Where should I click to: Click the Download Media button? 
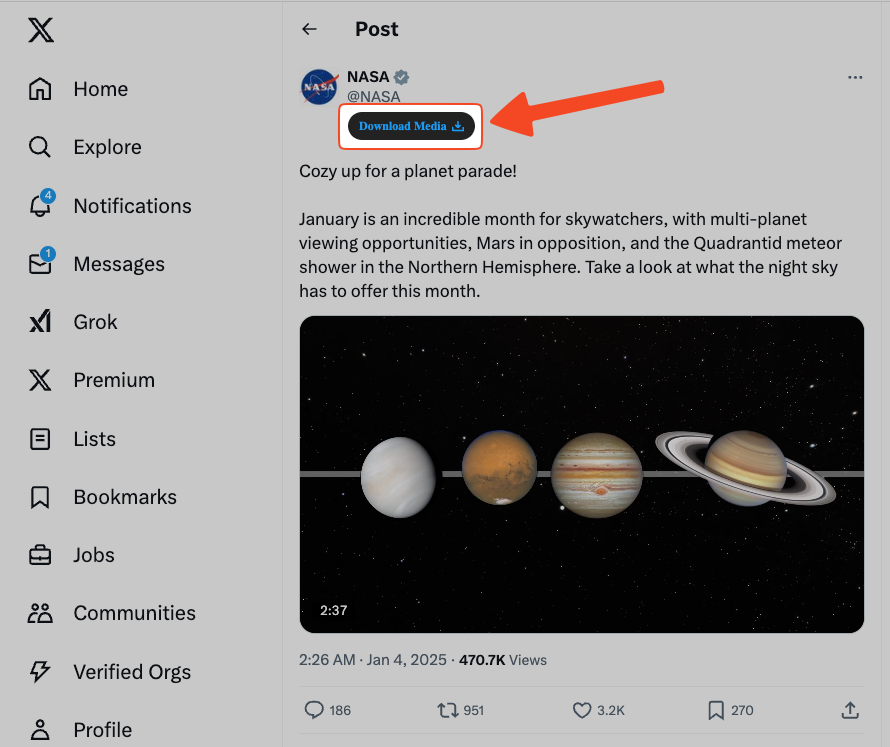tap(411, 126)
